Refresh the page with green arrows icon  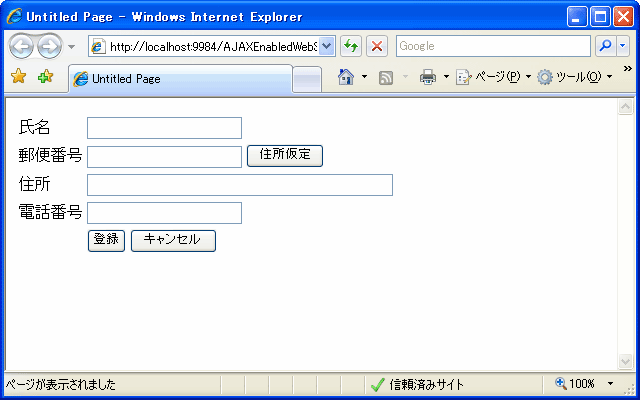coord(351,46)
